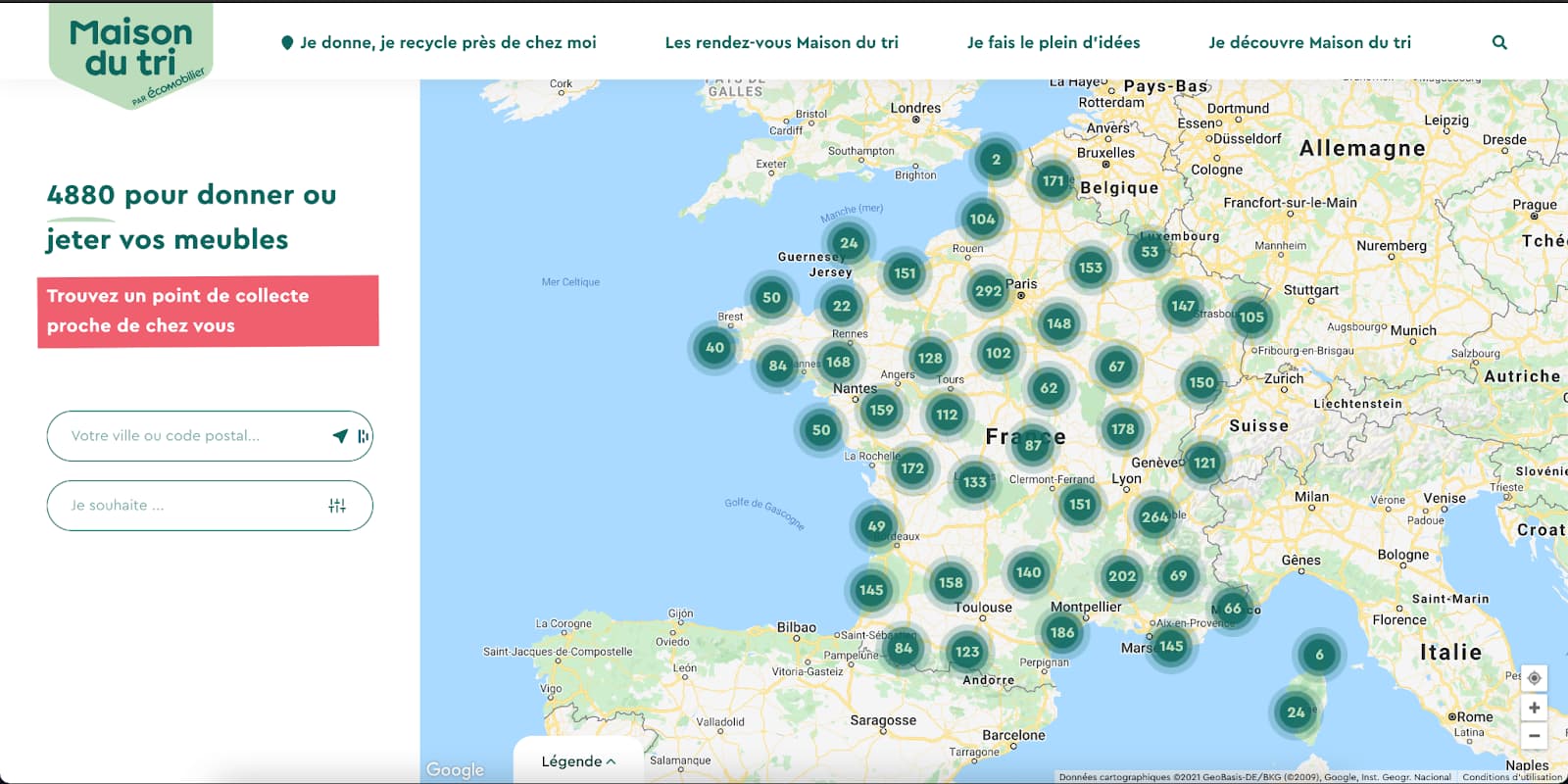Screen dimensions: 1568x784
Task: Open the 148 cluster marker east of Paris
Action: coord(1058,324)
